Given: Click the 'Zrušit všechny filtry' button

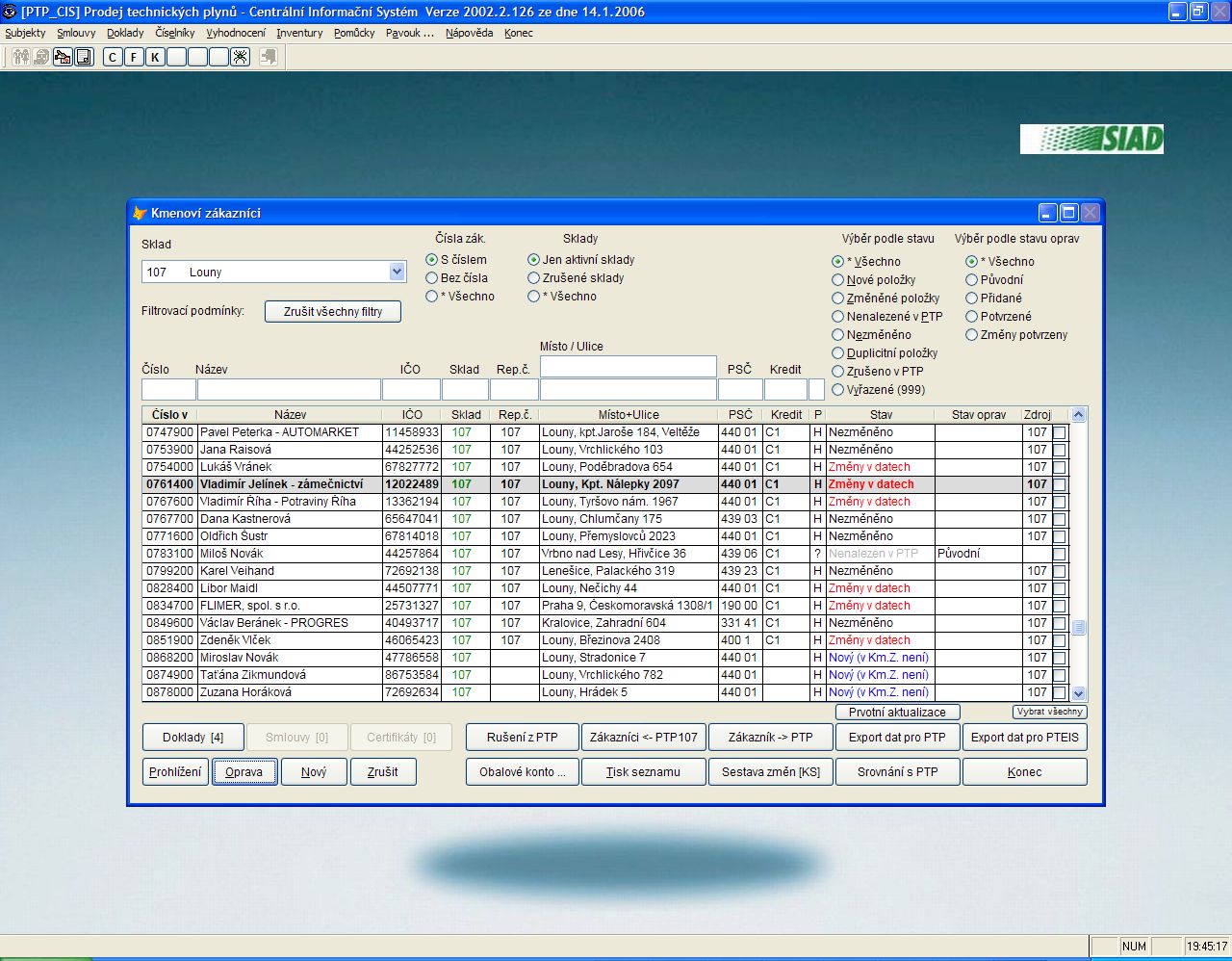Looking at the screenshot, I should point(332,312).
